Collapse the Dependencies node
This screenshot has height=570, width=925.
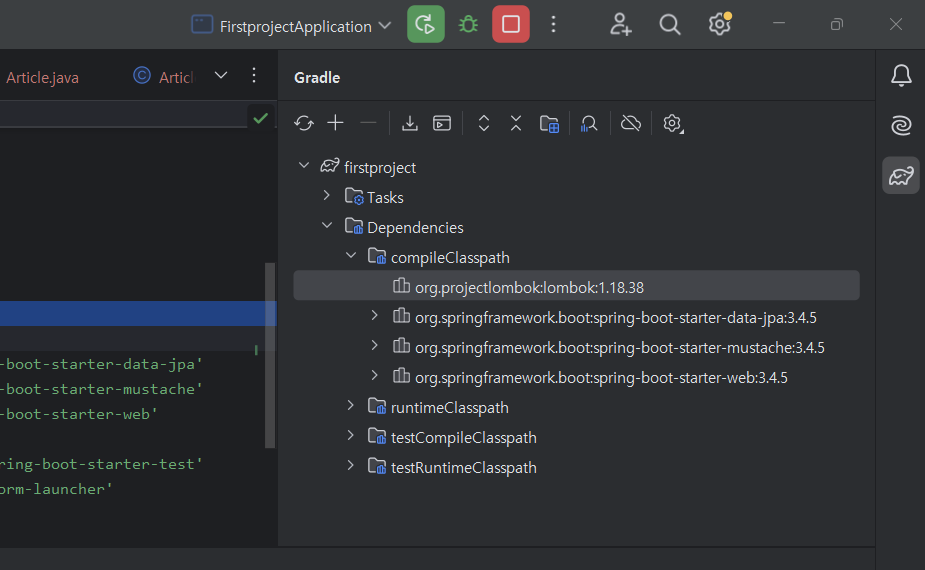pos(327,225)
